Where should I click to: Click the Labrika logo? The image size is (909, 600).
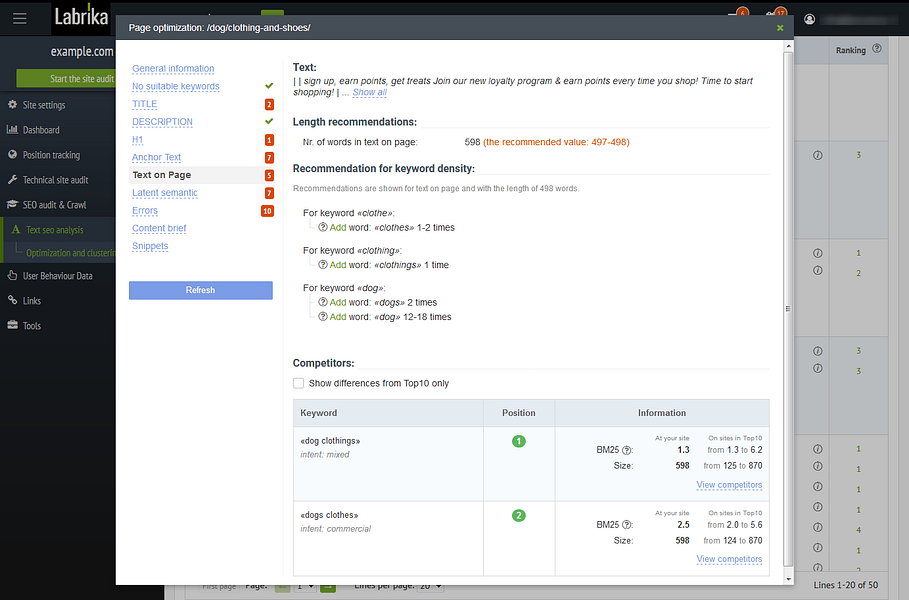(81, 17)
